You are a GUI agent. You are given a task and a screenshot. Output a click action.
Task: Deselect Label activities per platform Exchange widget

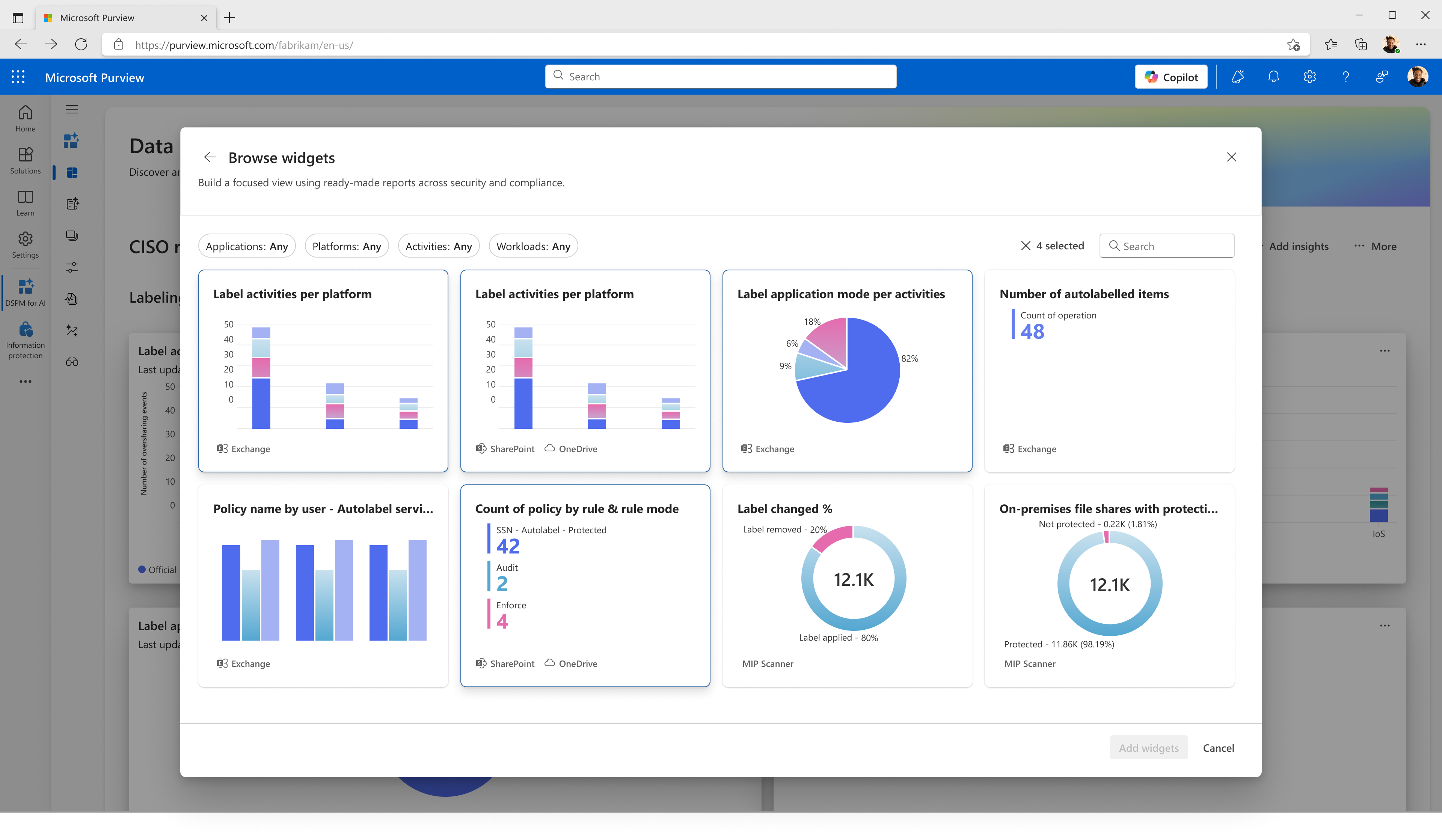(323, 371)
